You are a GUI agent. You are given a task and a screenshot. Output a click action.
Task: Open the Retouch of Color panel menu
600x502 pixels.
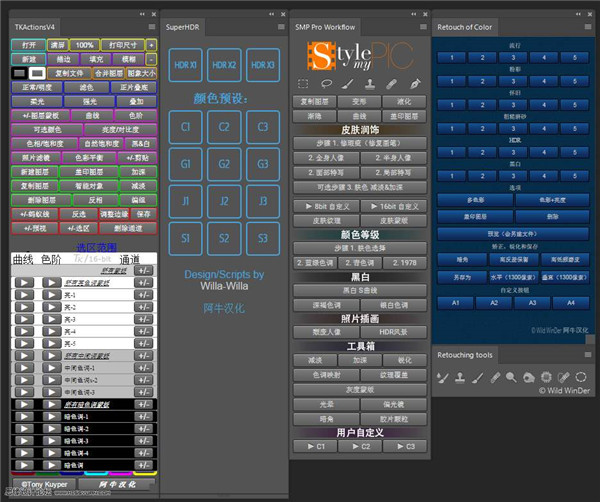[588, 27]
